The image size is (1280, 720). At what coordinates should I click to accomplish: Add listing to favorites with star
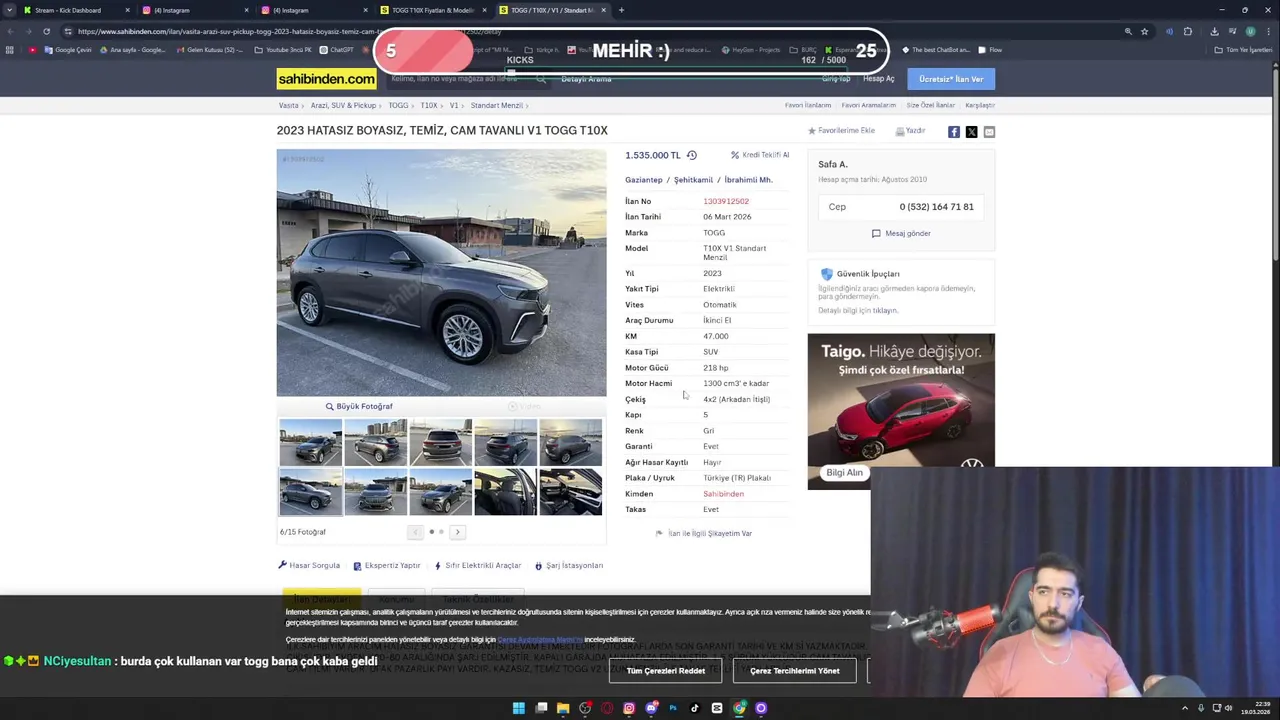point(841,131)
